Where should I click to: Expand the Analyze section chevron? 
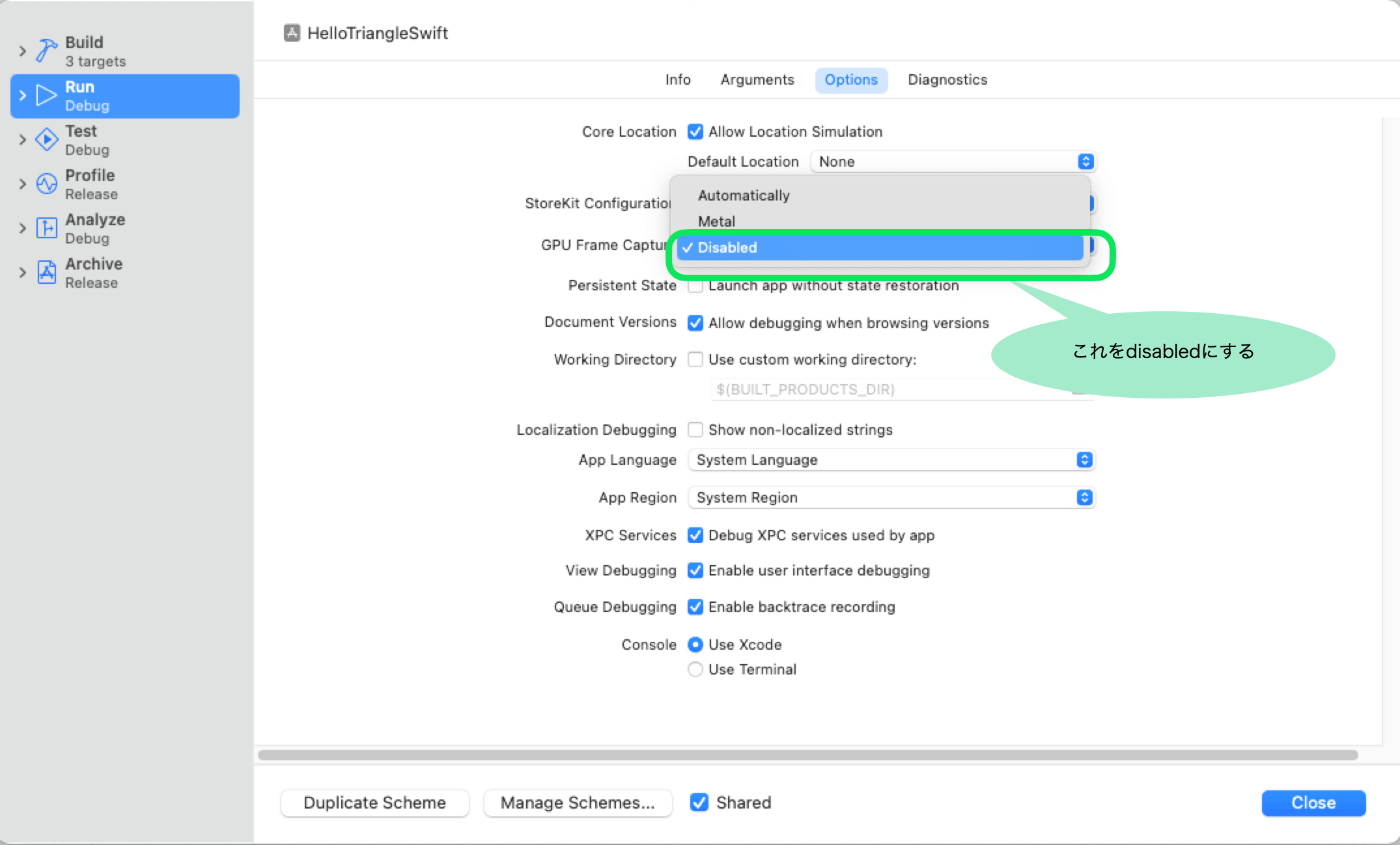[22, 228]
